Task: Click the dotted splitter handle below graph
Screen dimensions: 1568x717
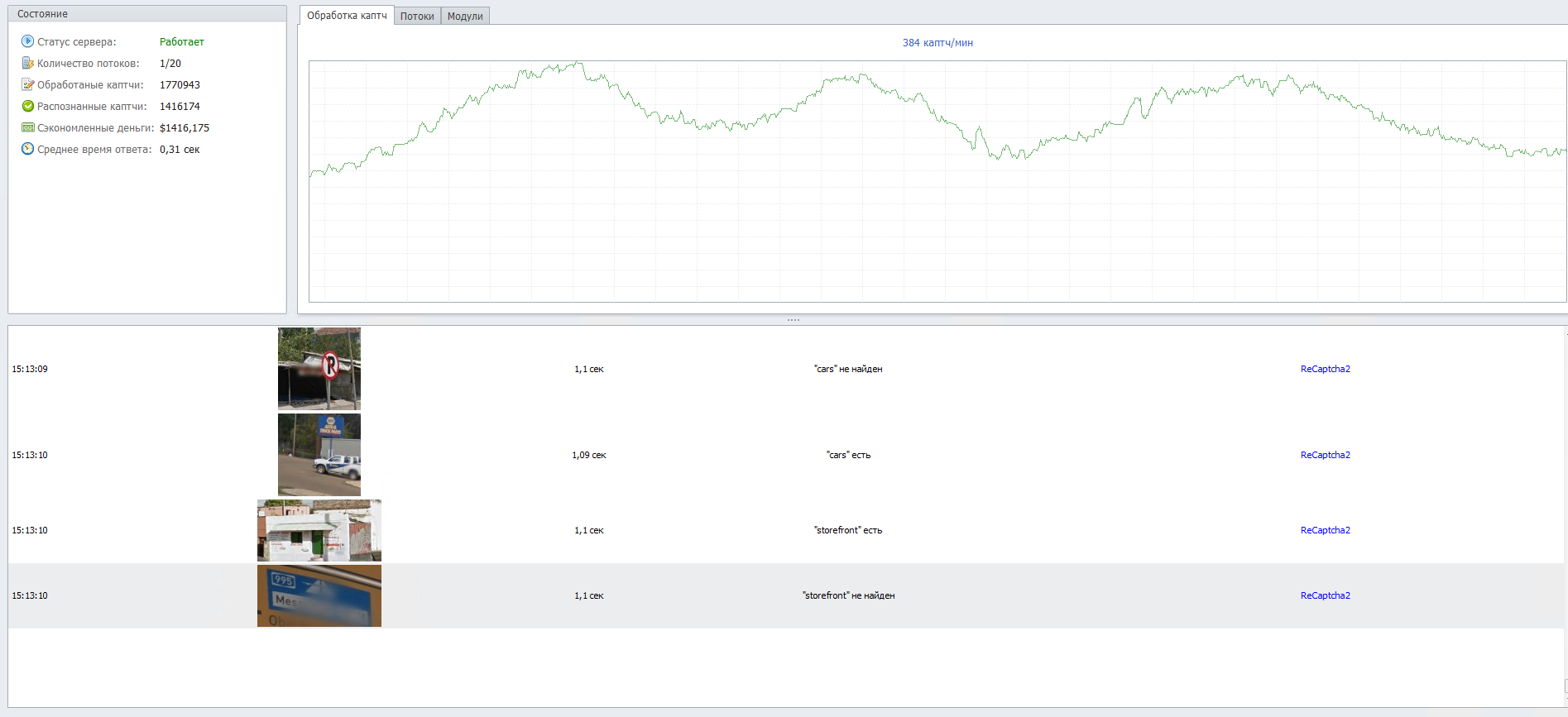Action: tap(793, 319)
